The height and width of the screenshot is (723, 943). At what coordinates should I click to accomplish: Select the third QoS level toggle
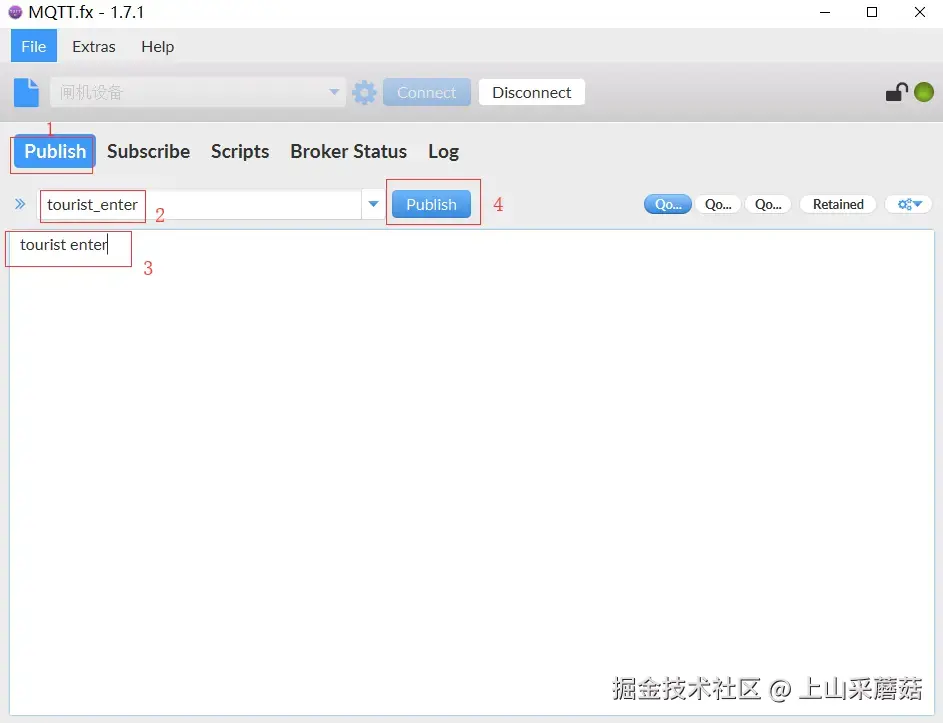pyautogui.click(x=768, y=205)
